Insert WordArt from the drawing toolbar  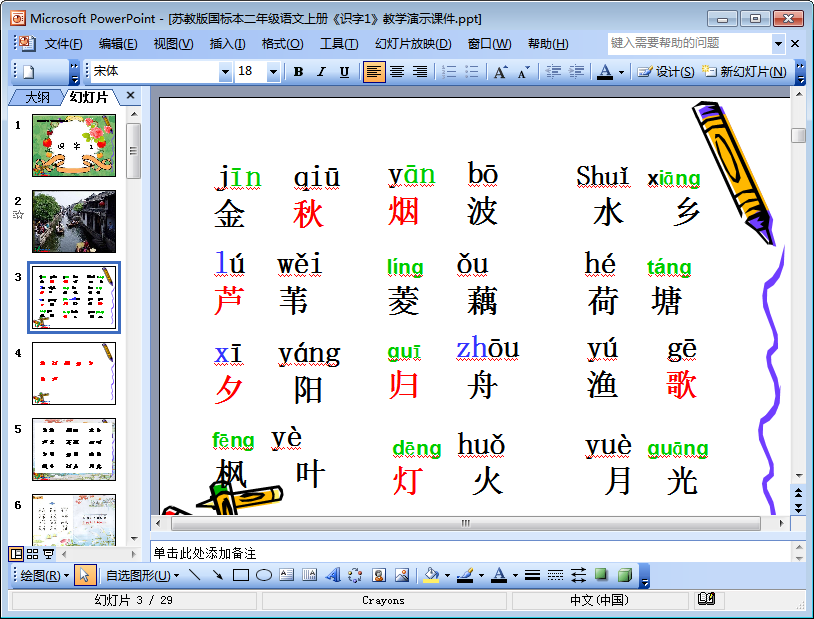[333, 575]
